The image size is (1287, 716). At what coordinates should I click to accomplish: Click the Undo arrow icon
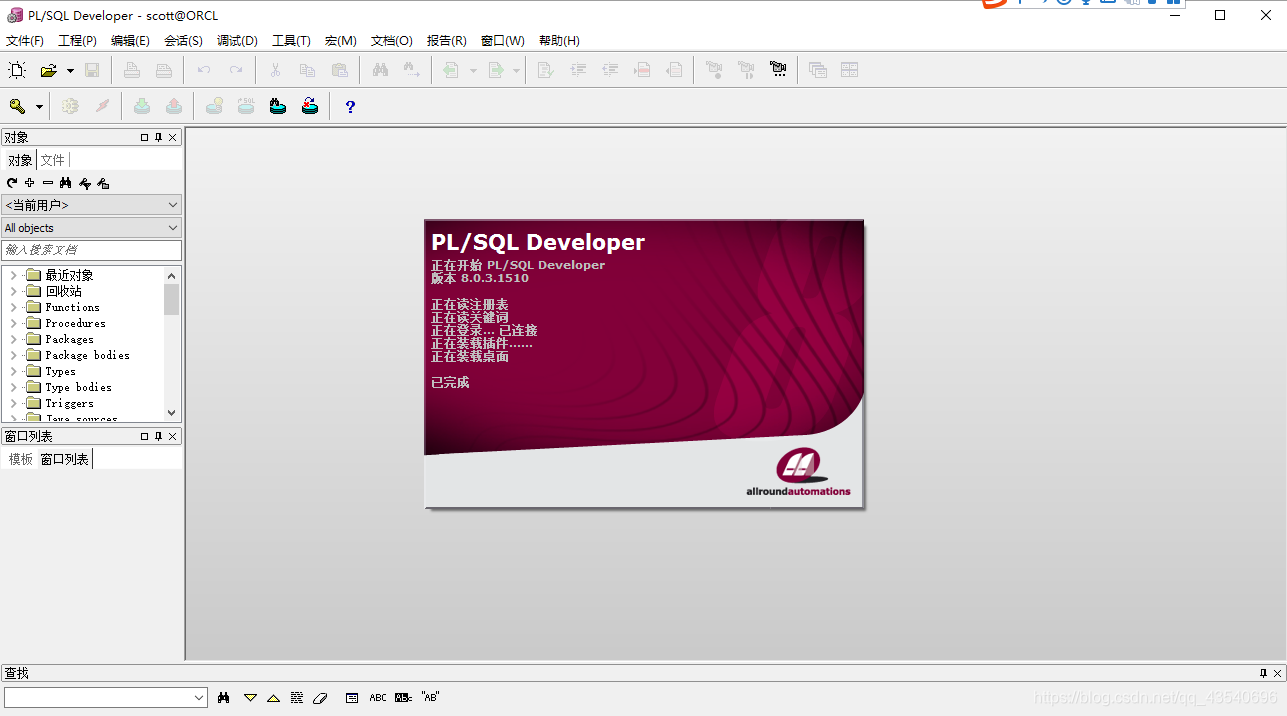click(204, 70)
